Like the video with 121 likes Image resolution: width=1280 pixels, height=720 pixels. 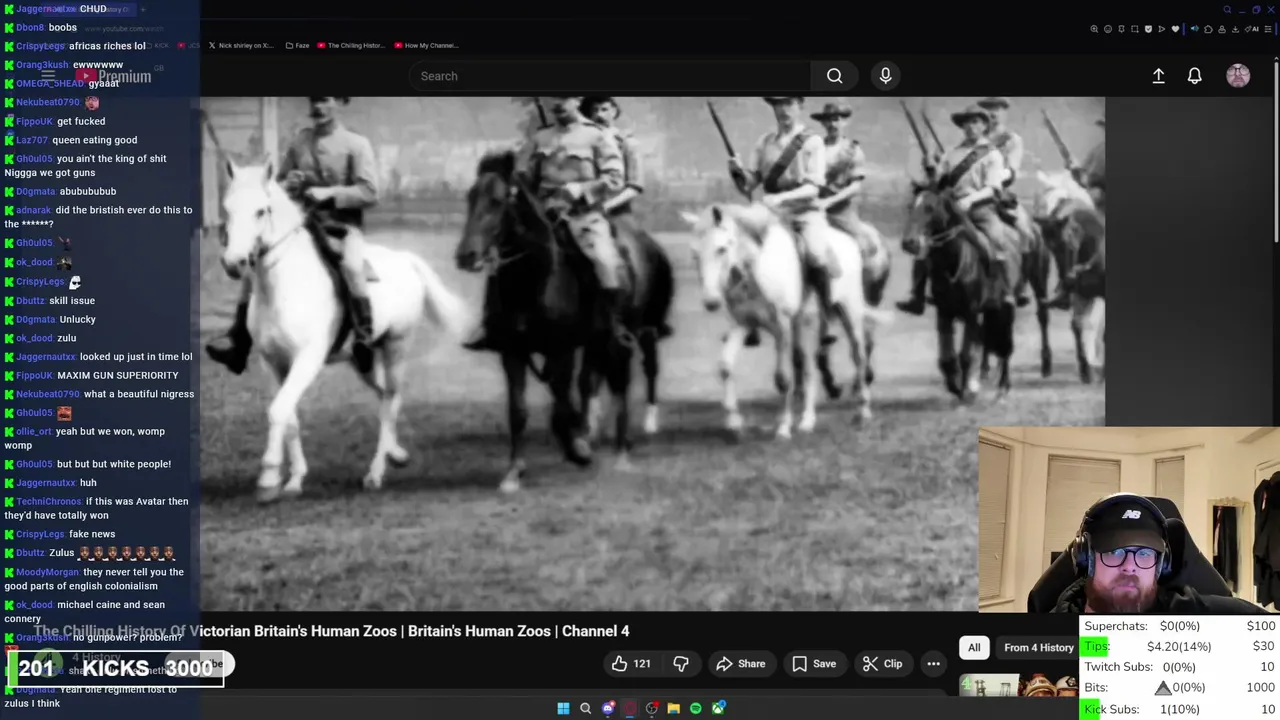(x=631, y=664)
